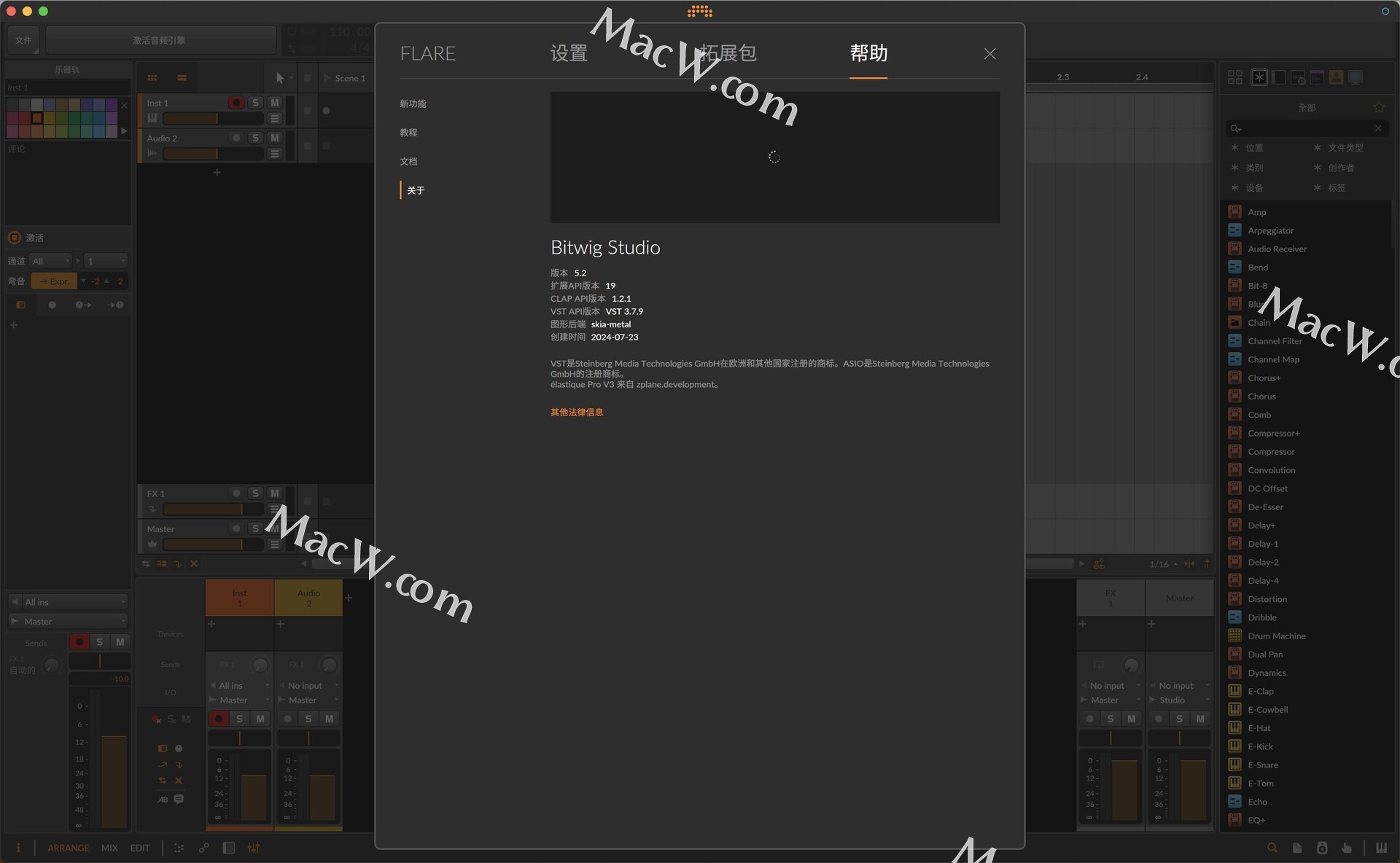Viewport: 1400px width, 863px height.
Task: Click the browser search field
Action: [1306, 128]
